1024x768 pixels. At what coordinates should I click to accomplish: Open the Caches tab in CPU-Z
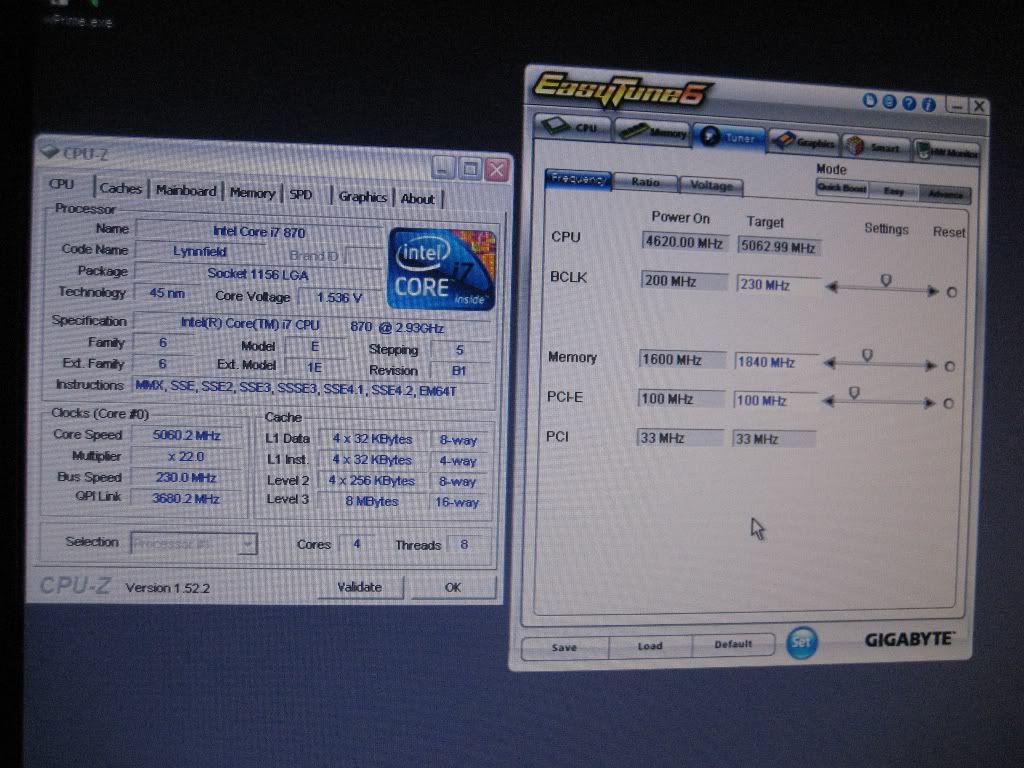point(121,188)
